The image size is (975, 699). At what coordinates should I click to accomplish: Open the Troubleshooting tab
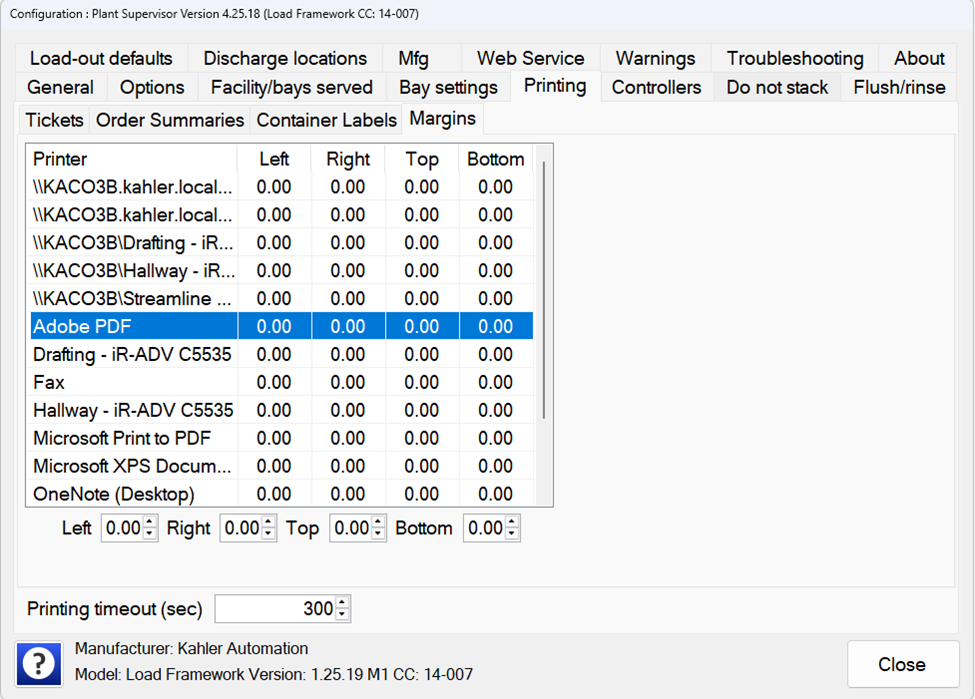tap(794, 58)
